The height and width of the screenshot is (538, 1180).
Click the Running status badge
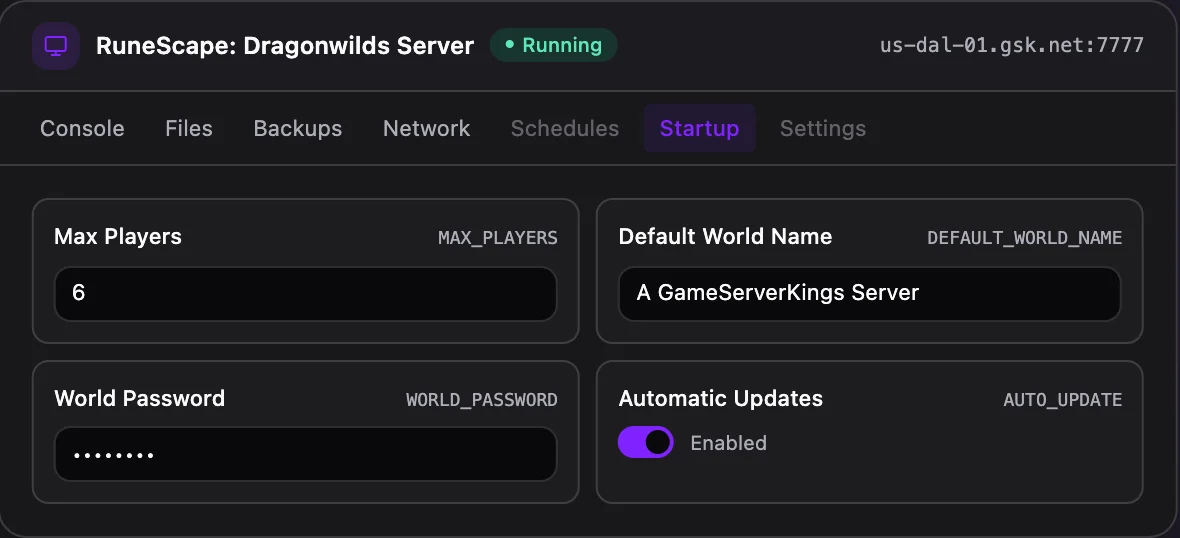(554, 45)
